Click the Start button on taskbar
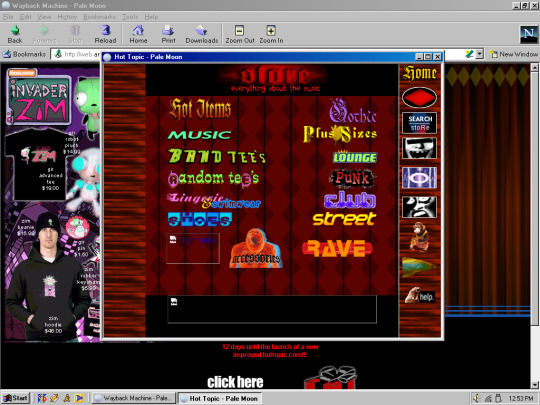540x405 pixels. coord(15,398)
